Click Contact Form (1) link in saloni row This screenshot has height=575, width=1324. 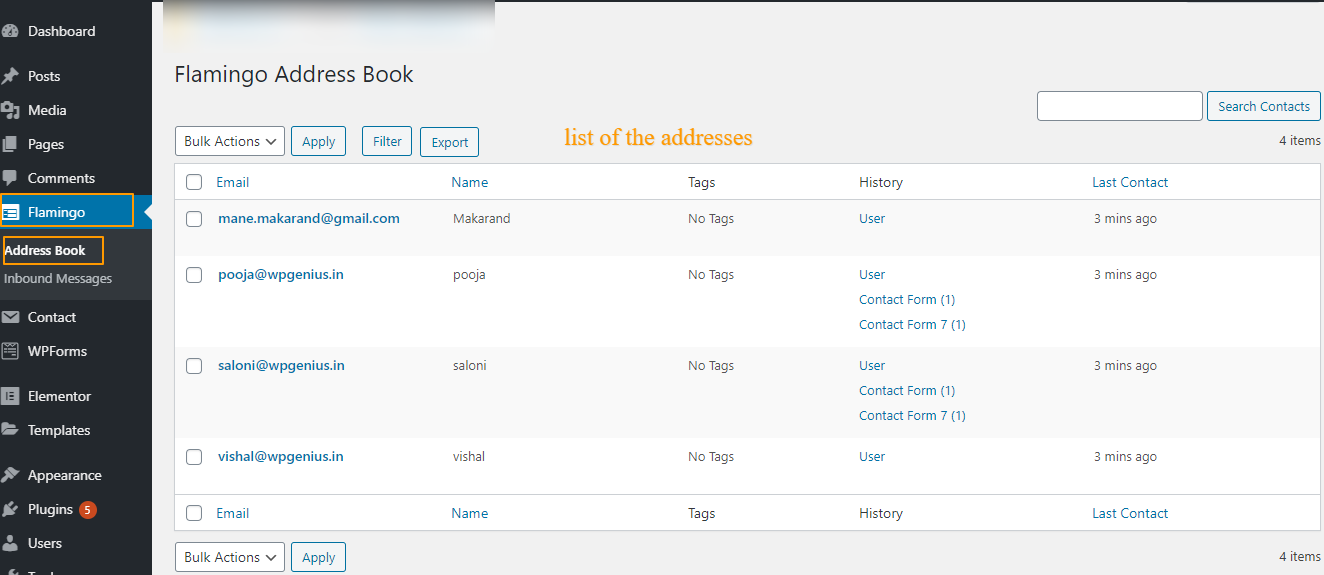907,390
